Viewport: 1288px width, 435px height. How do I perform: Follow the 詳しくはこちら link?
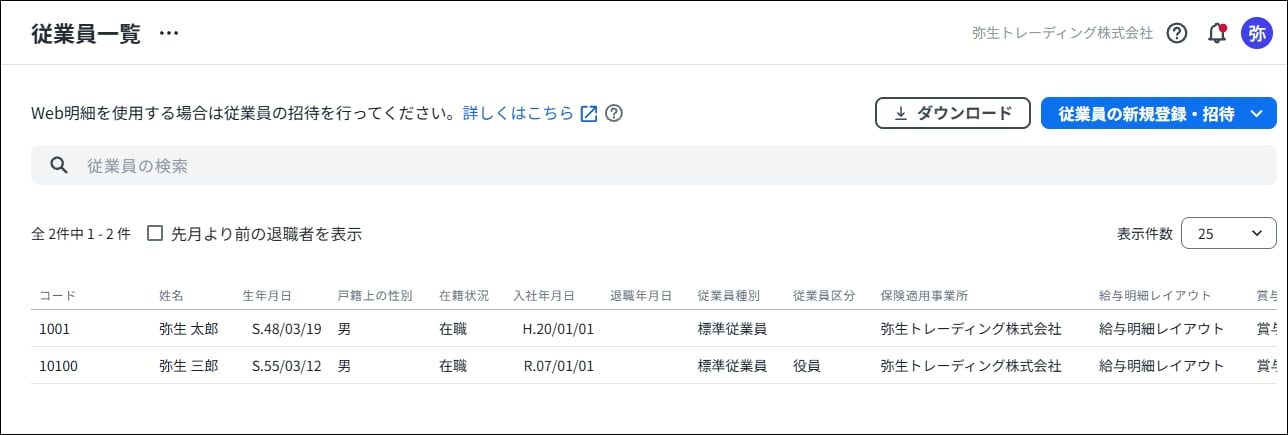click(518, 113)
